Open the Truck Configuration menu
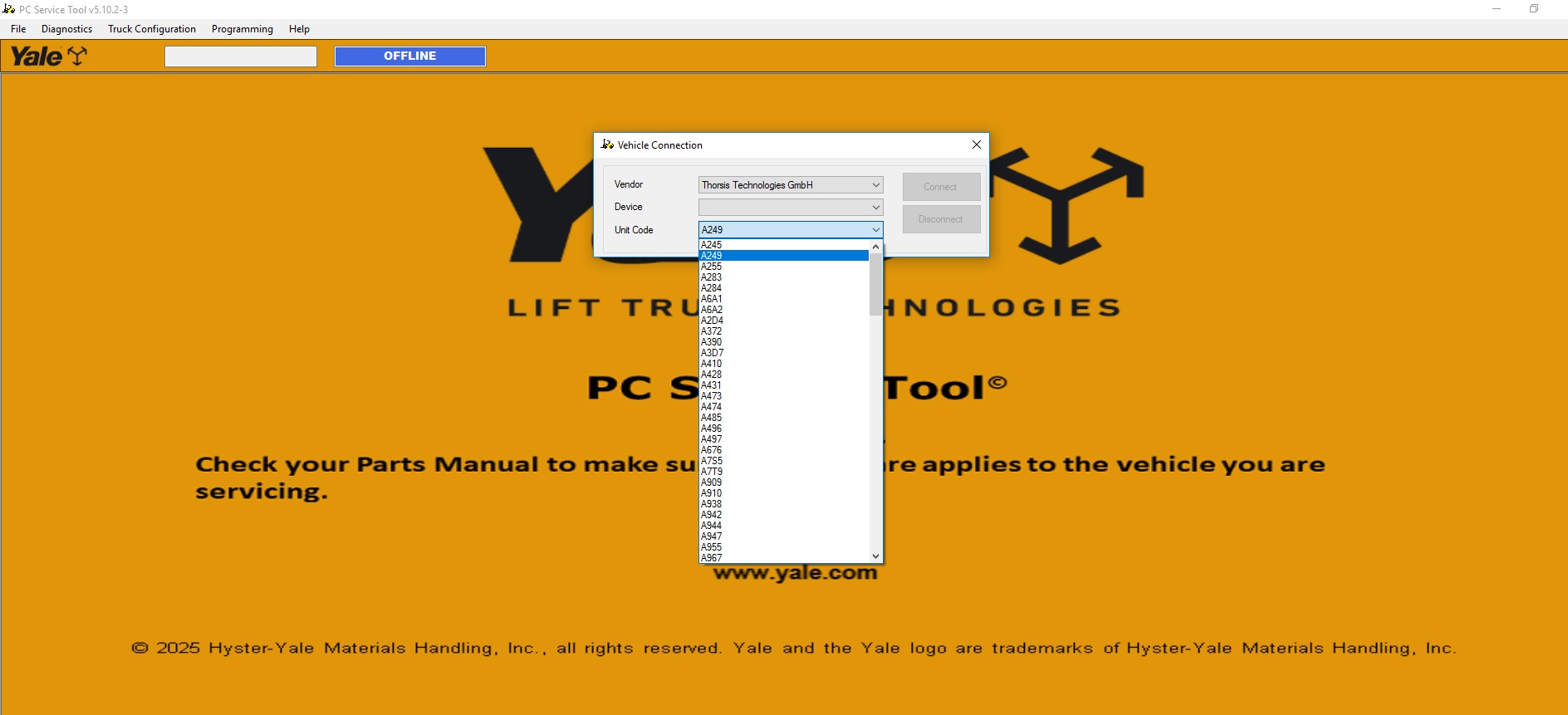Image resolution: width=1568 pixels, height=715 pixels. (x=152, y=29)
